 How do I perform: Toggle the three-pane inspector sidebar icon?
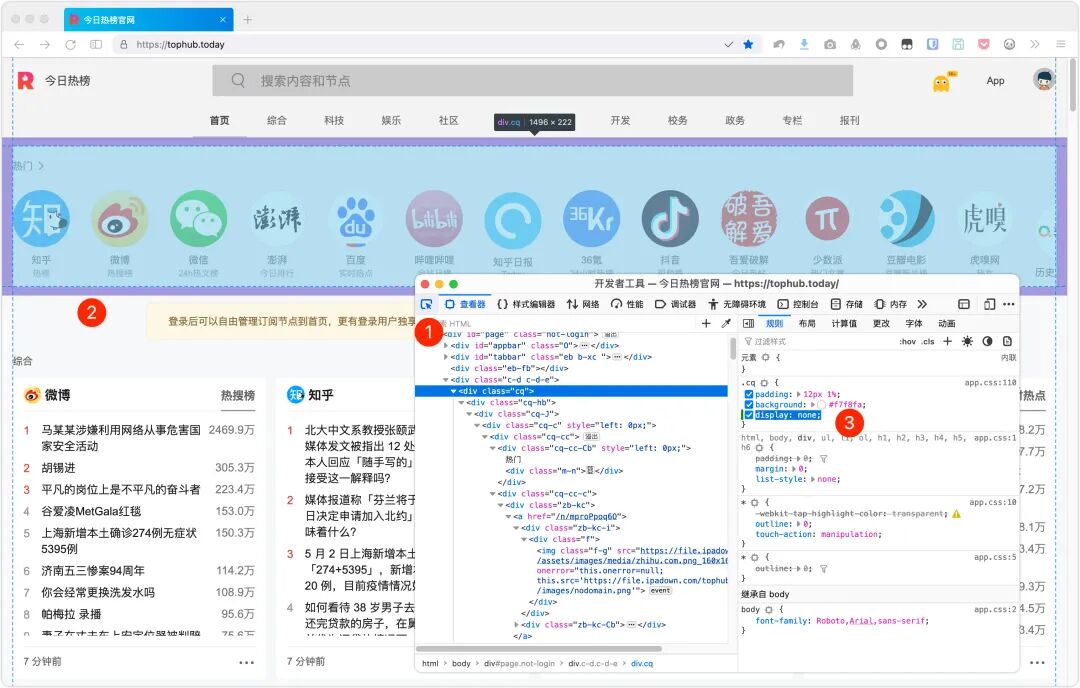pos(749,323)
